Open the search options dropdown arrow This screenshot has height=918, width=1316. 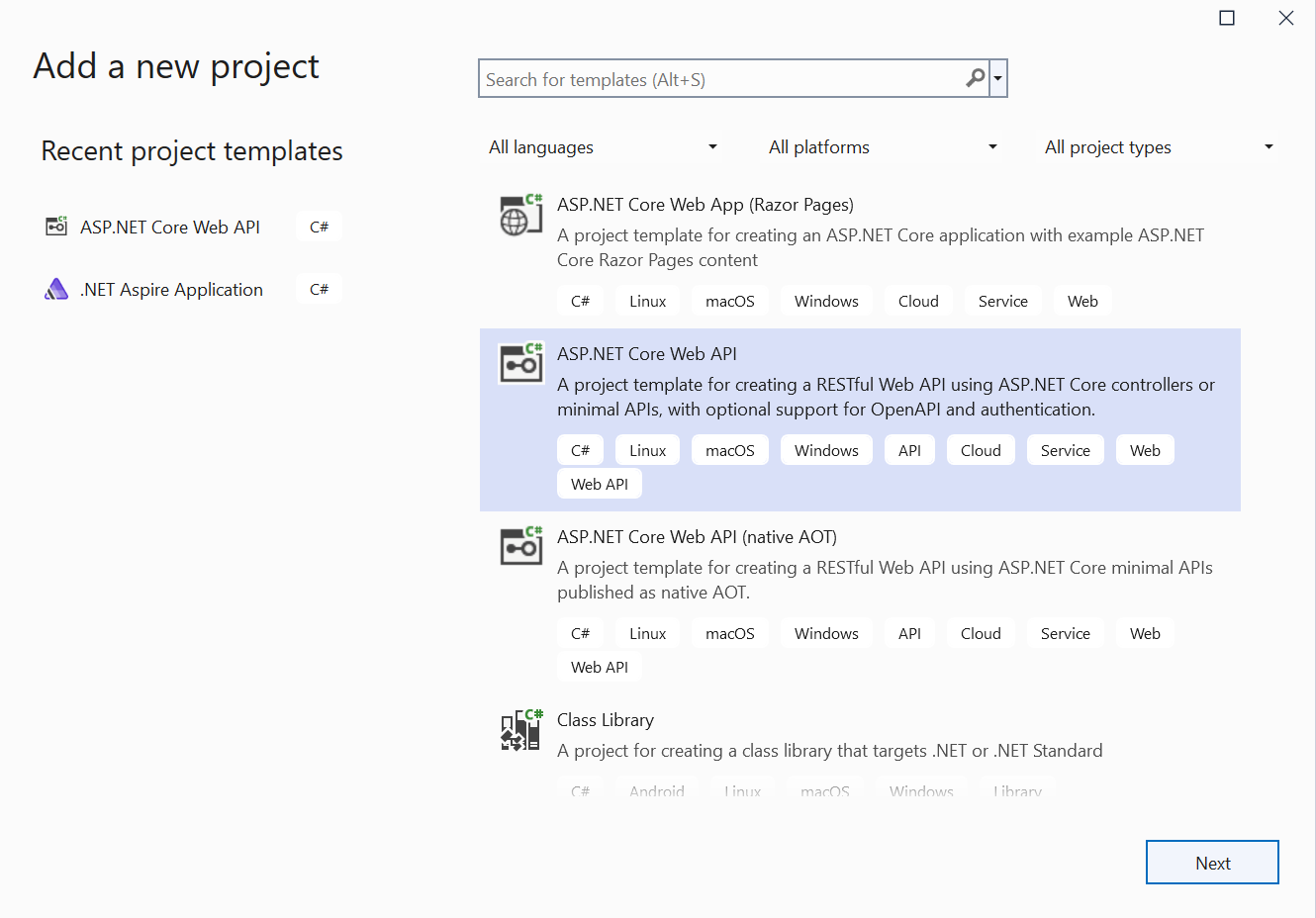pos(998,78)
